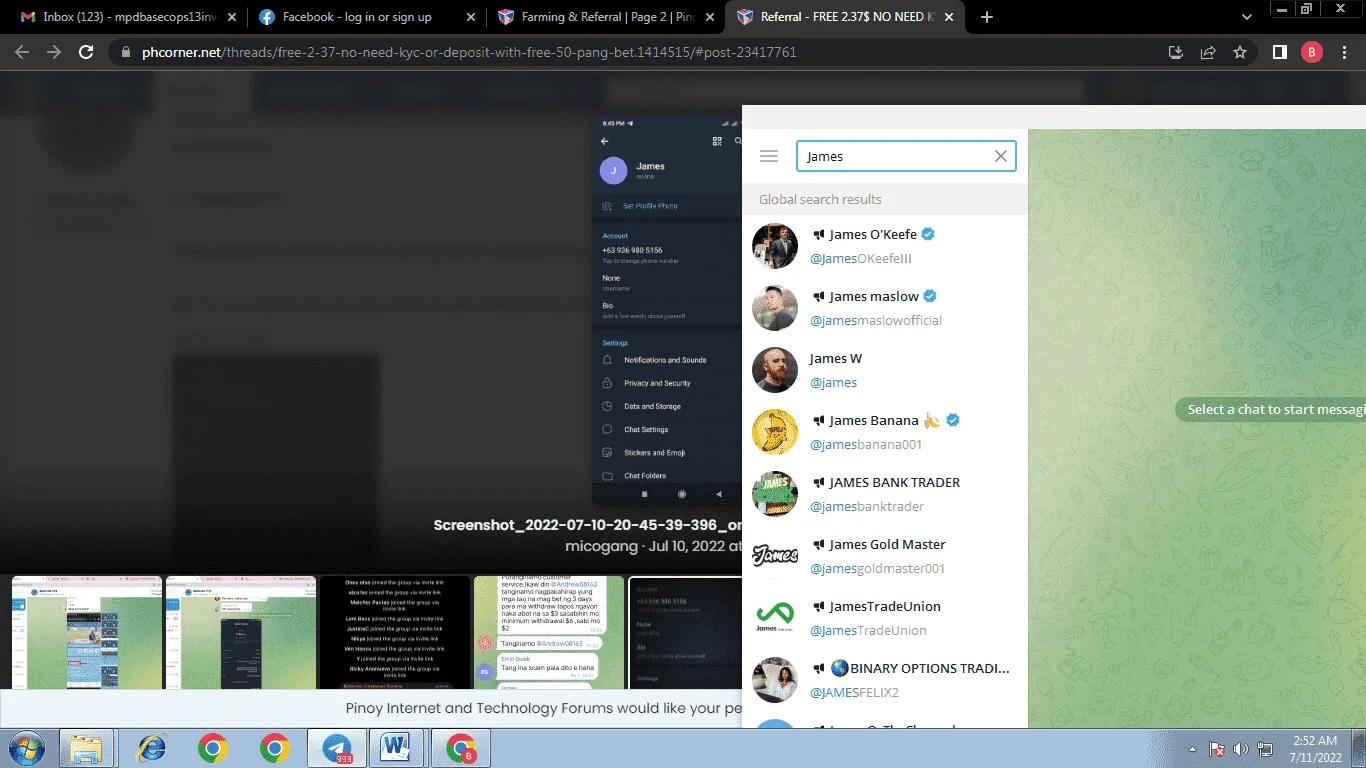Click the @jamesmaslowofficial username

pyautogui.click(x=876, y=321)
